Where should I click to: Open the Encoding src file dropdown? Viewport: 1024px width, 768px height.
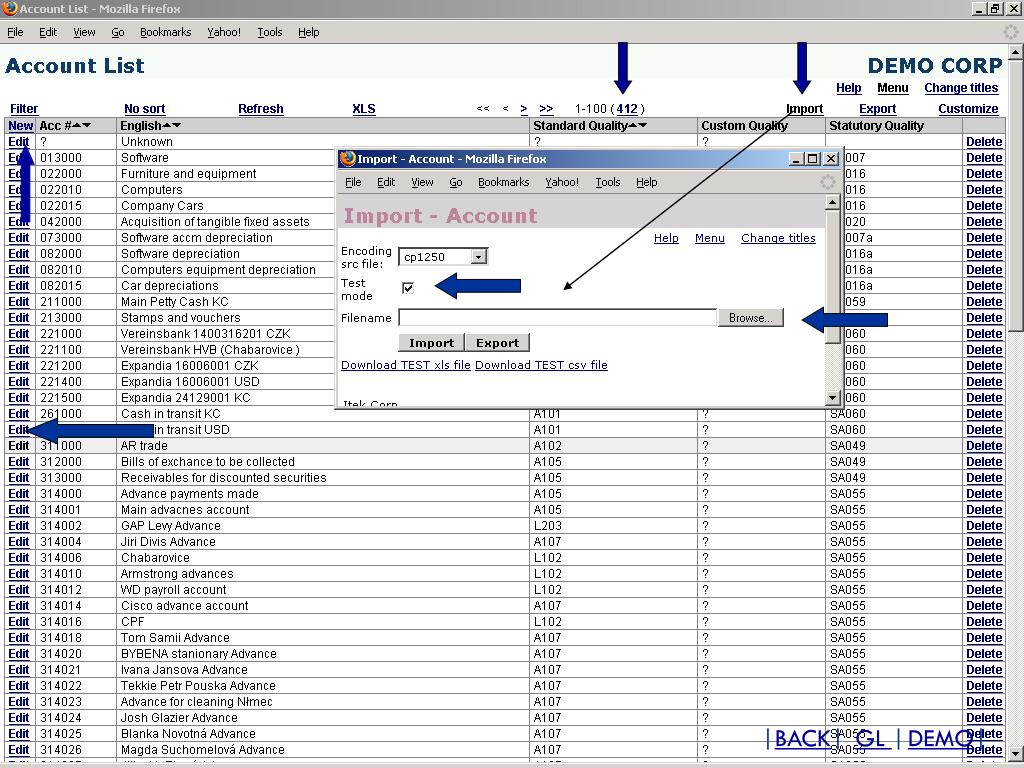coord(478,257)
